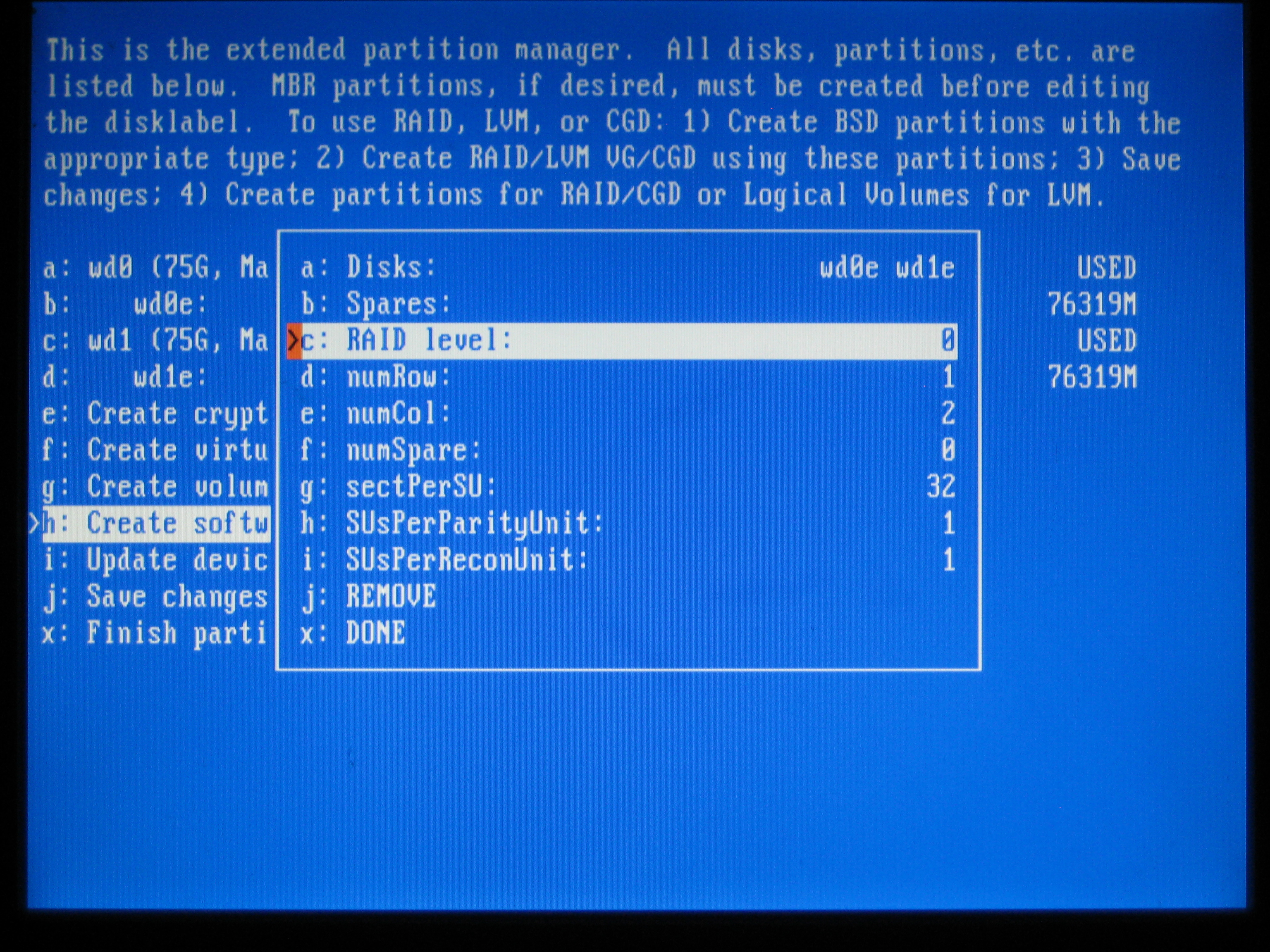Click sectPerSU value '32'
1270x952 pixels.
pyautogui.click(x=941, y=487)
